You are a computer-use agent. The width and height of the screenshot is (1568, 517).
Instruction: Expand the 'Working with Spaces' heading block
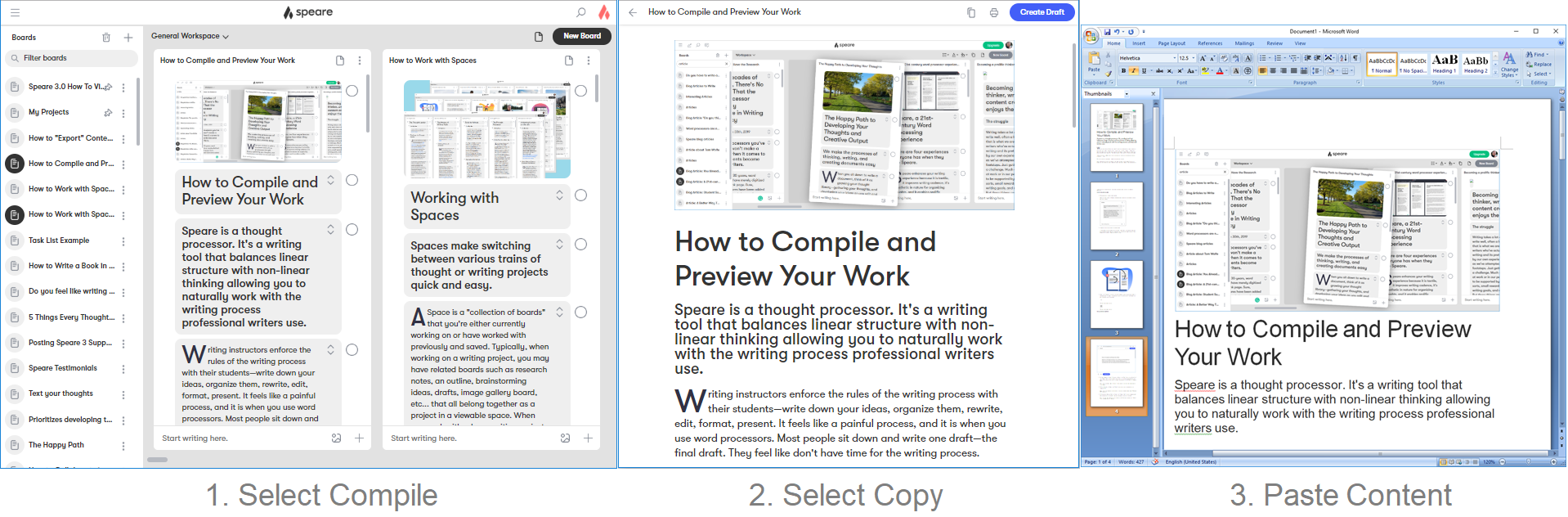(559, 196)
